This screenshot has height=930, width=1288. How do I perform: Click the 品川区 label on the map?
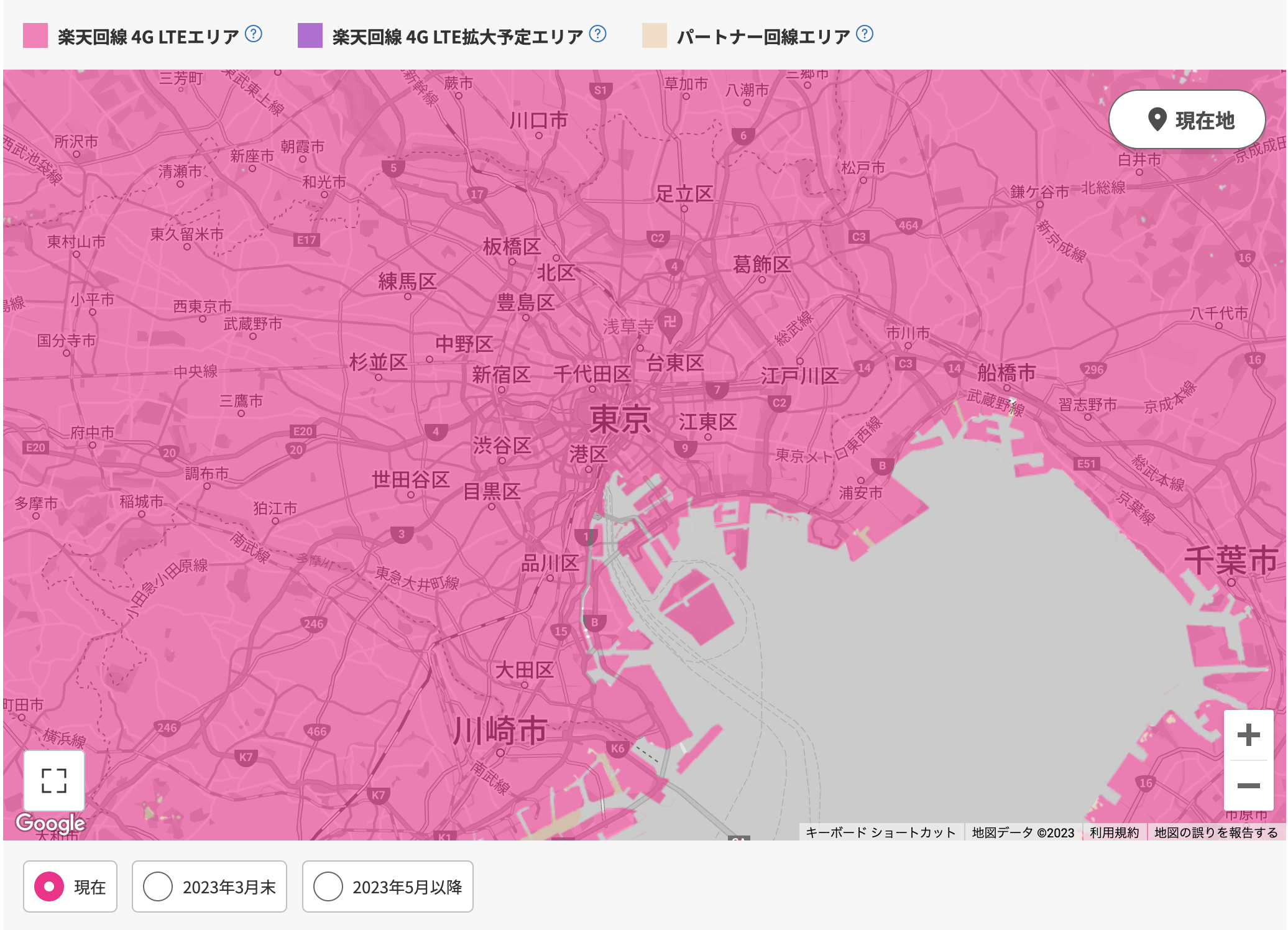coord(550,563)
